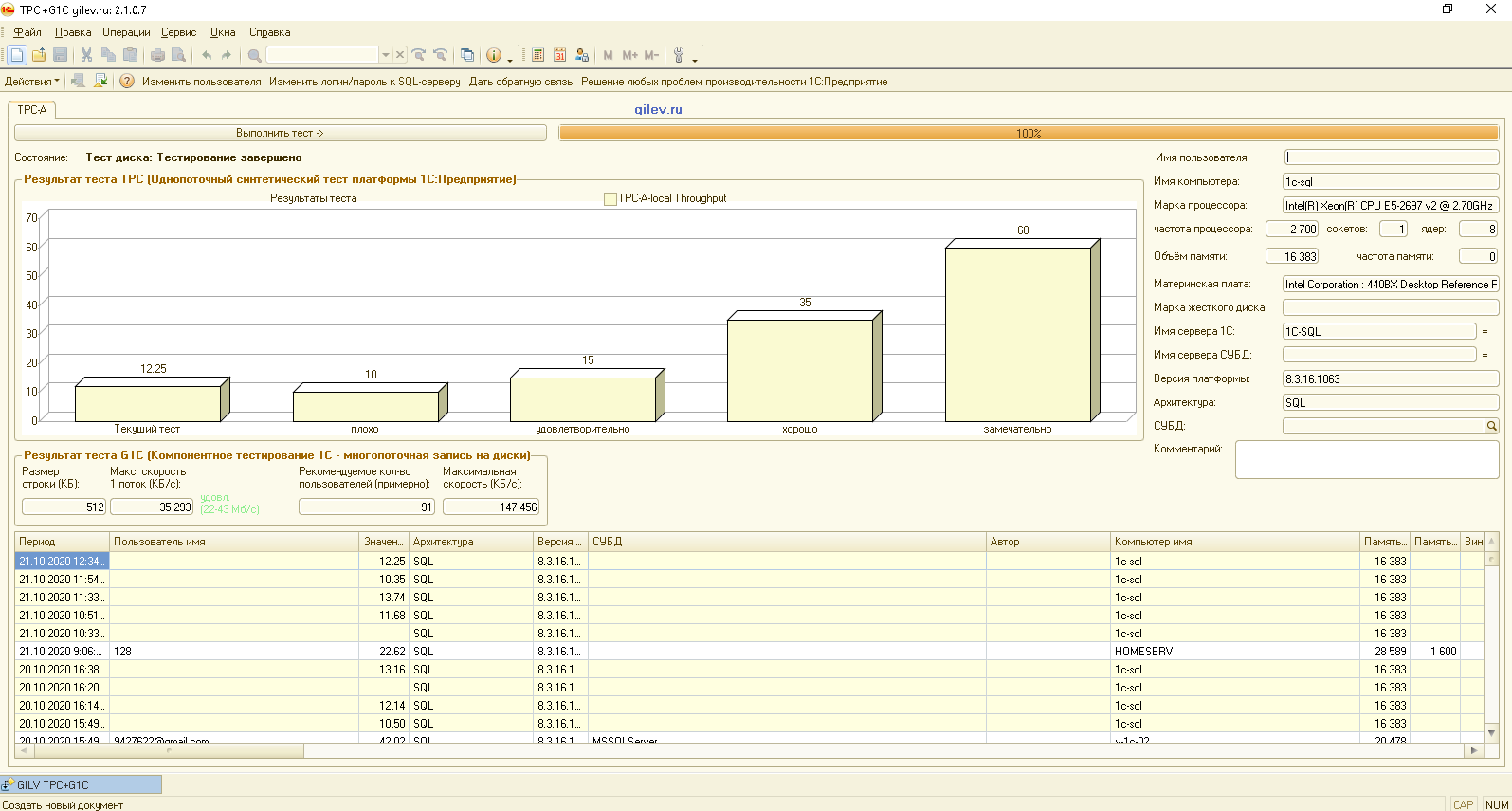Click the info help icon in toolbar

pyautogui.click(x=493, y=55)
